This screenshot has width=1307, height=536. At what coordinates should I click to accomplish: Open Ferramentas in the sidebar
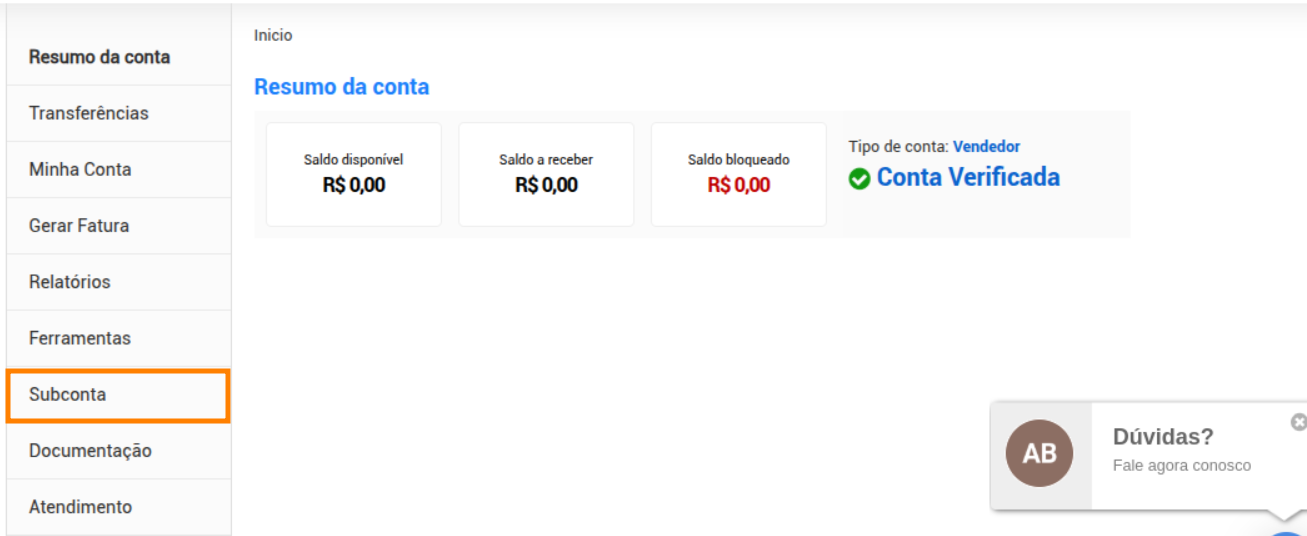point(118,338)
